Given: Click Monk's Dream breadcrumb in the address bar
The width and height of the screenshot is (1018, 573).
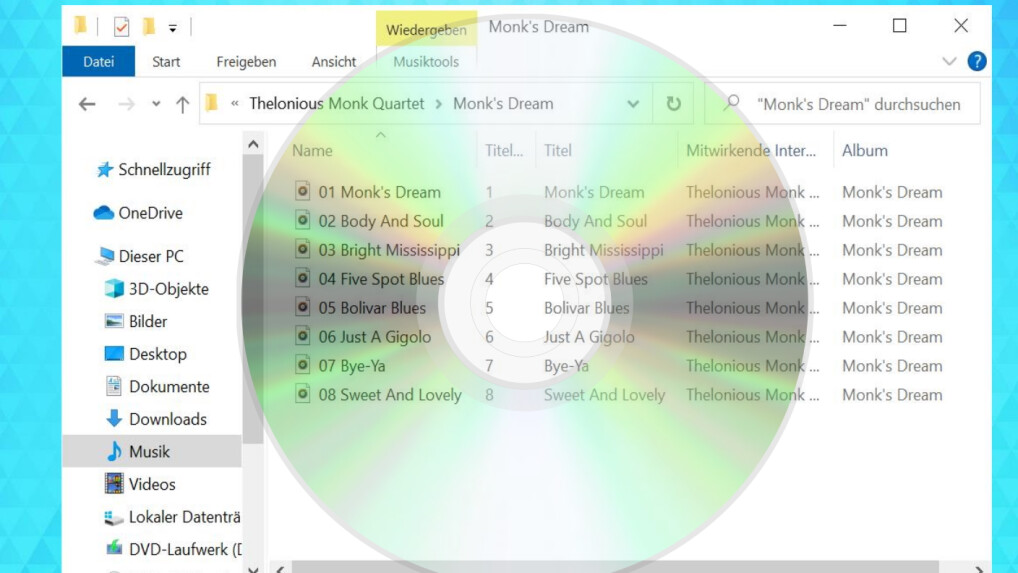Looking at the screenshot, I should (503, 104).
